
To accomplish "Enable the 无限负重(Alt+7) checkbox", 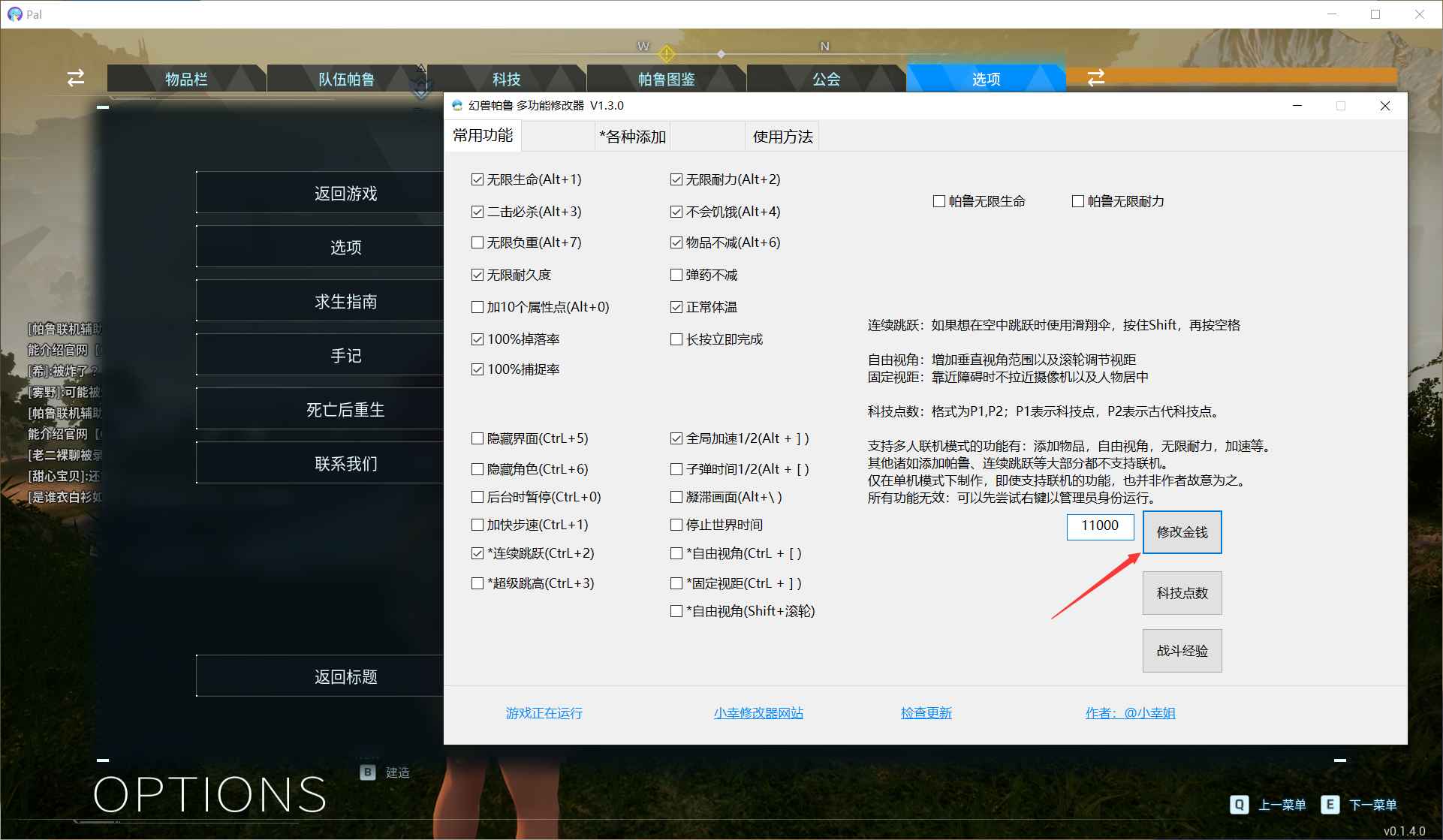I will click(x=477, y=242).
